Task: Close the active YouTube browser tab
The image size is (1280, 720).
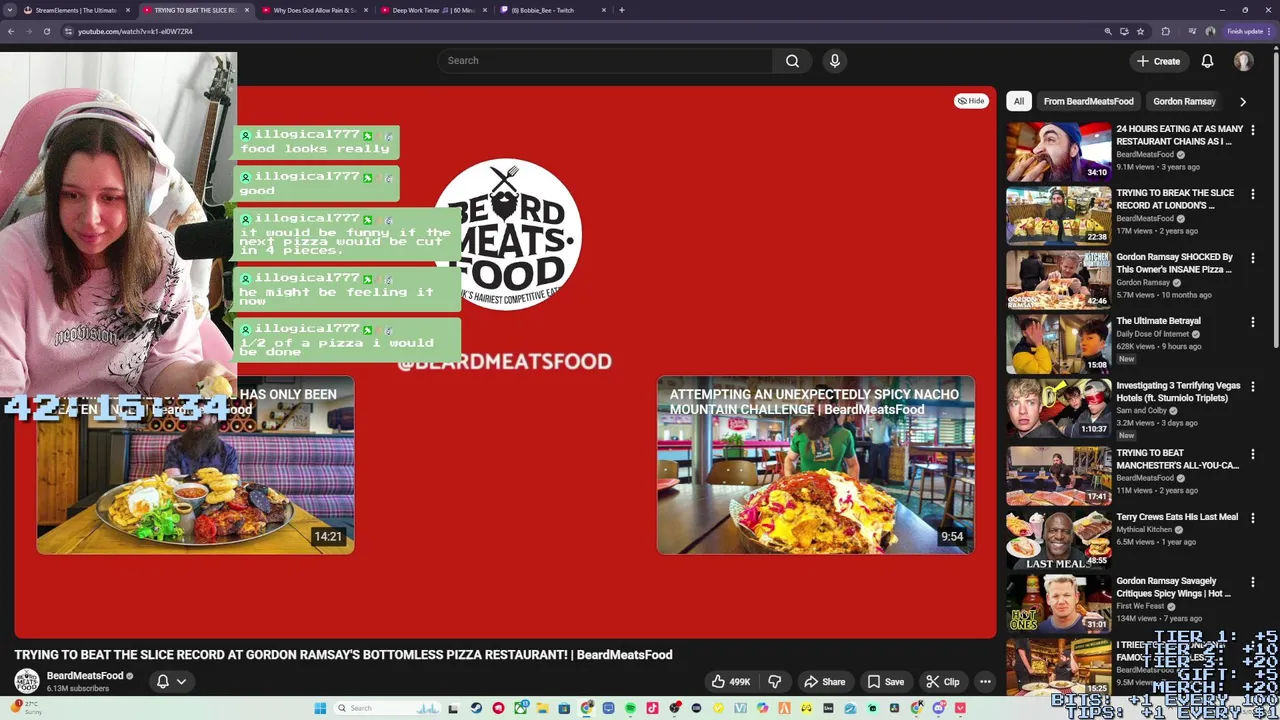Action: point(247,10)
